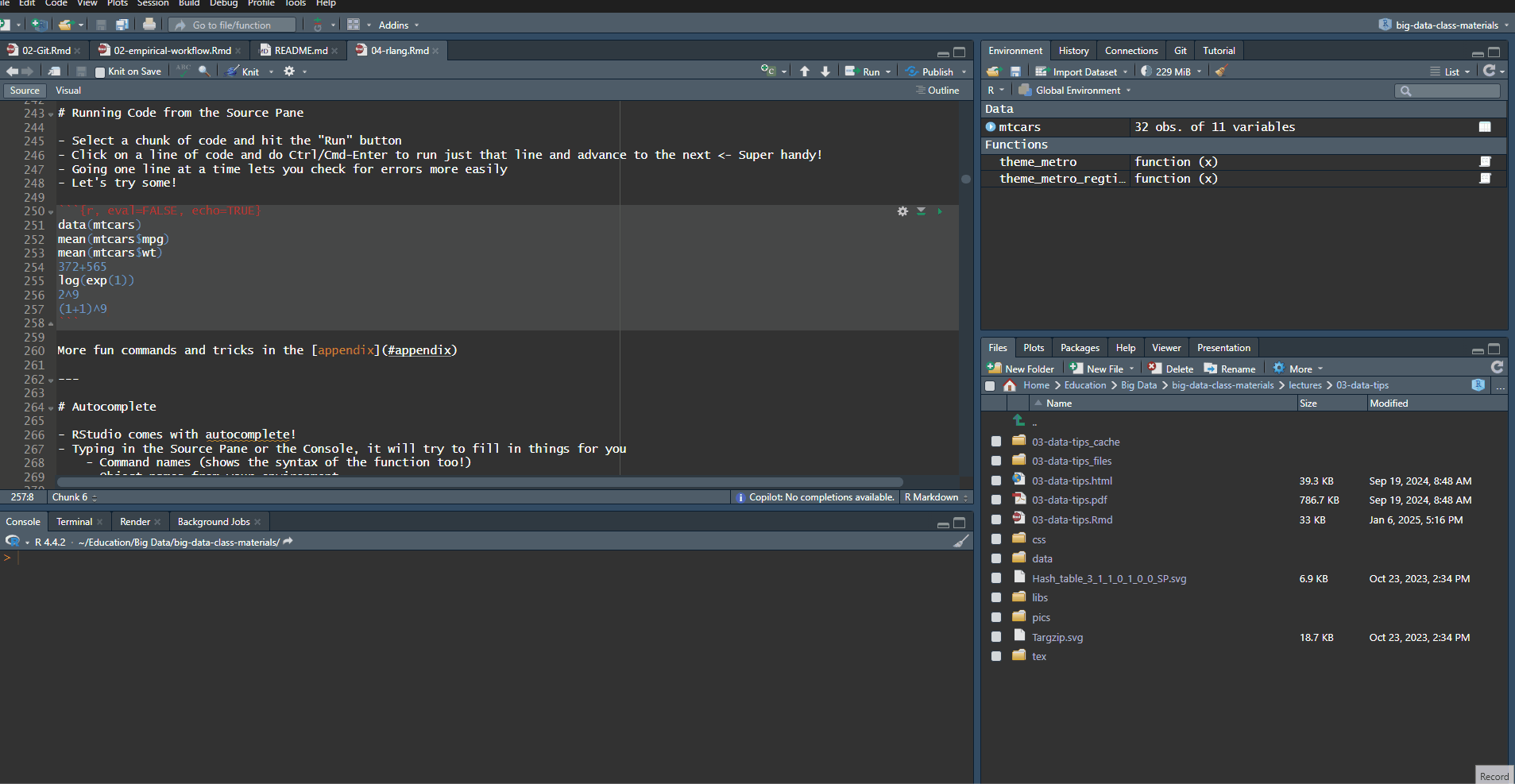The height and width of the screenshot is (784, 1515).
Task: Check box for 03-data-tips.Rmd file
Action: click(996, 519)
